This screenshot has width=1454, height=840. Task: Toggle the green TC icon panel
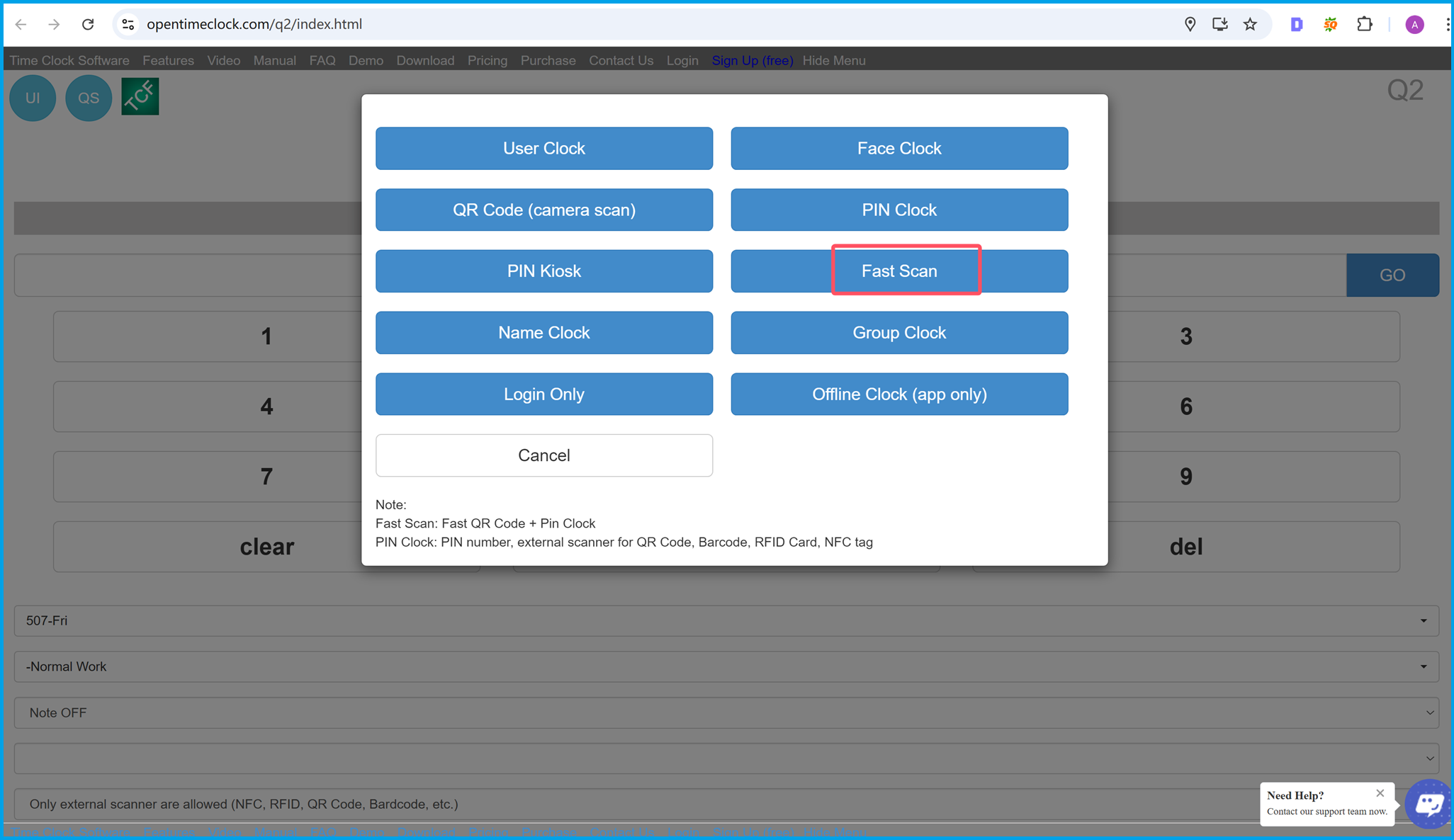tap(139, 97)
